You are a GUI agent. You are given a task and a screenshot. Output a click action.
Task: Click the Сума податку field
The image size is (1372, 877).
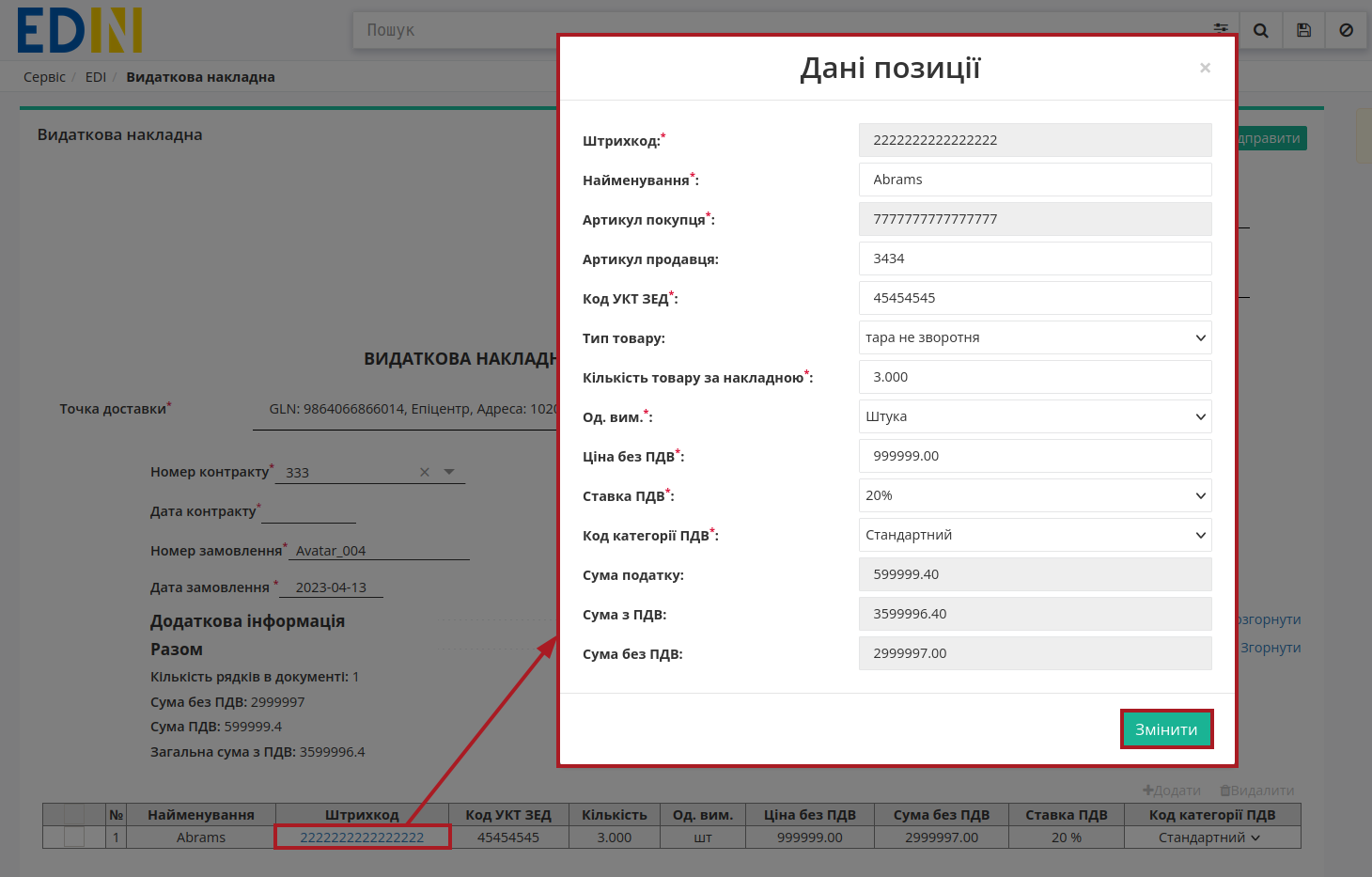[x=1035, y=574]
